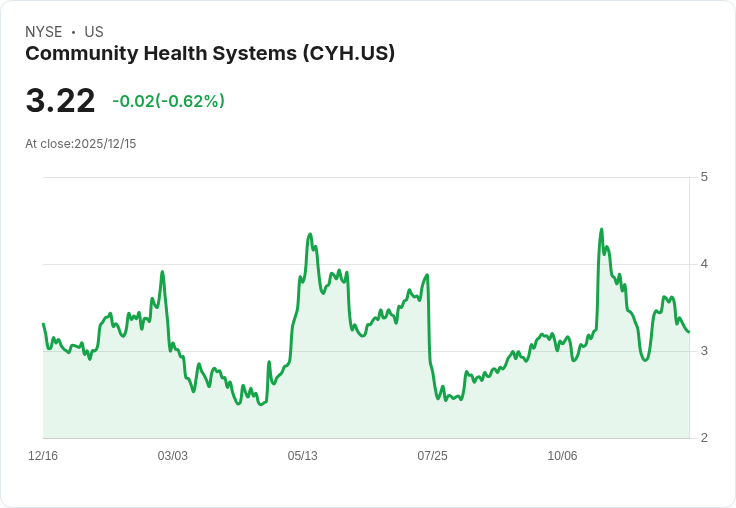Click the US market label

point(94,32)
